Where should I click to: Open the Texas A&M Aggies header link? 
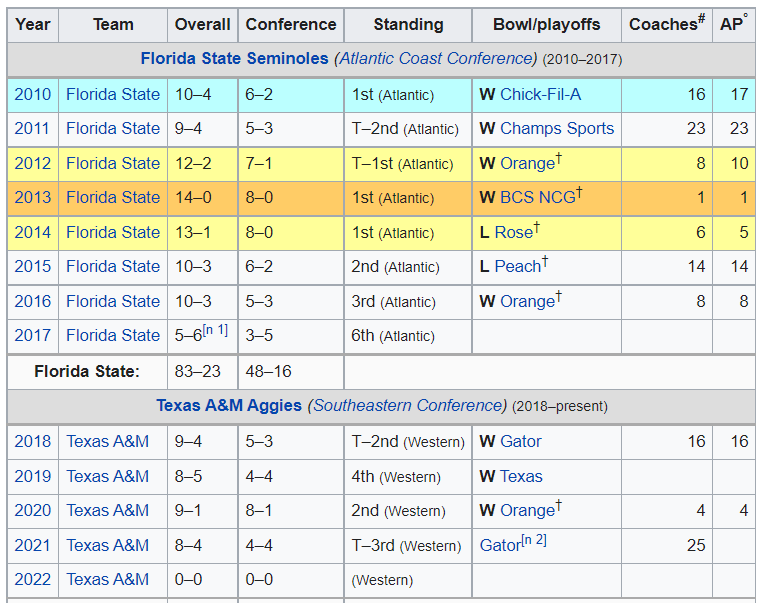pyautogui.click(x=229, y=406)
